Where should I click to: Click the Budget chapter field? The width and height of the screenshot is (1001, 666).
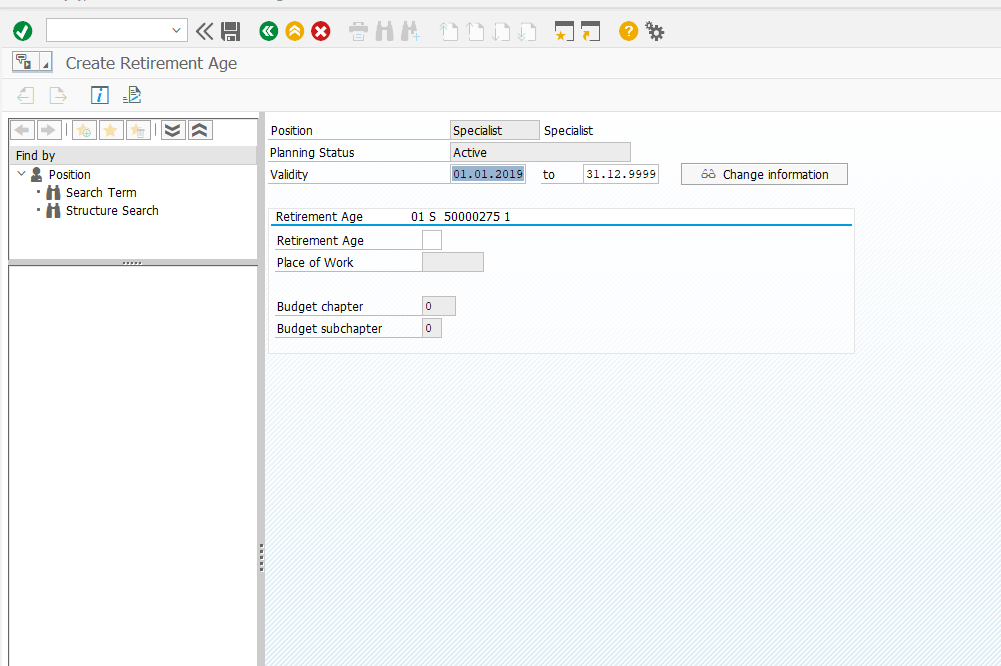pos(439,306)
